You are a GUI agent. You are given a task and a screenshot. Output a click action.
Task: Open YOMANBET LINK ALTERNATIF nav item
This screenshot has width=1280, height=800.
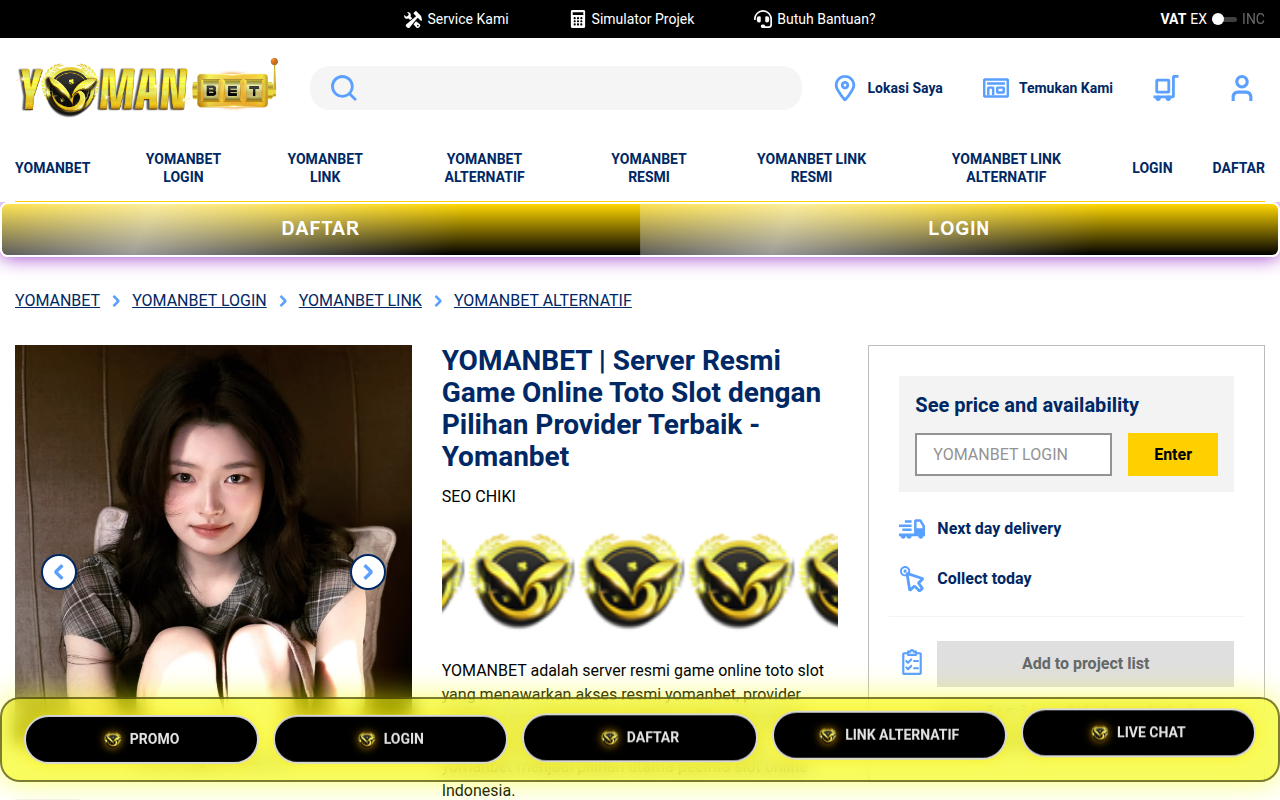1006,168
